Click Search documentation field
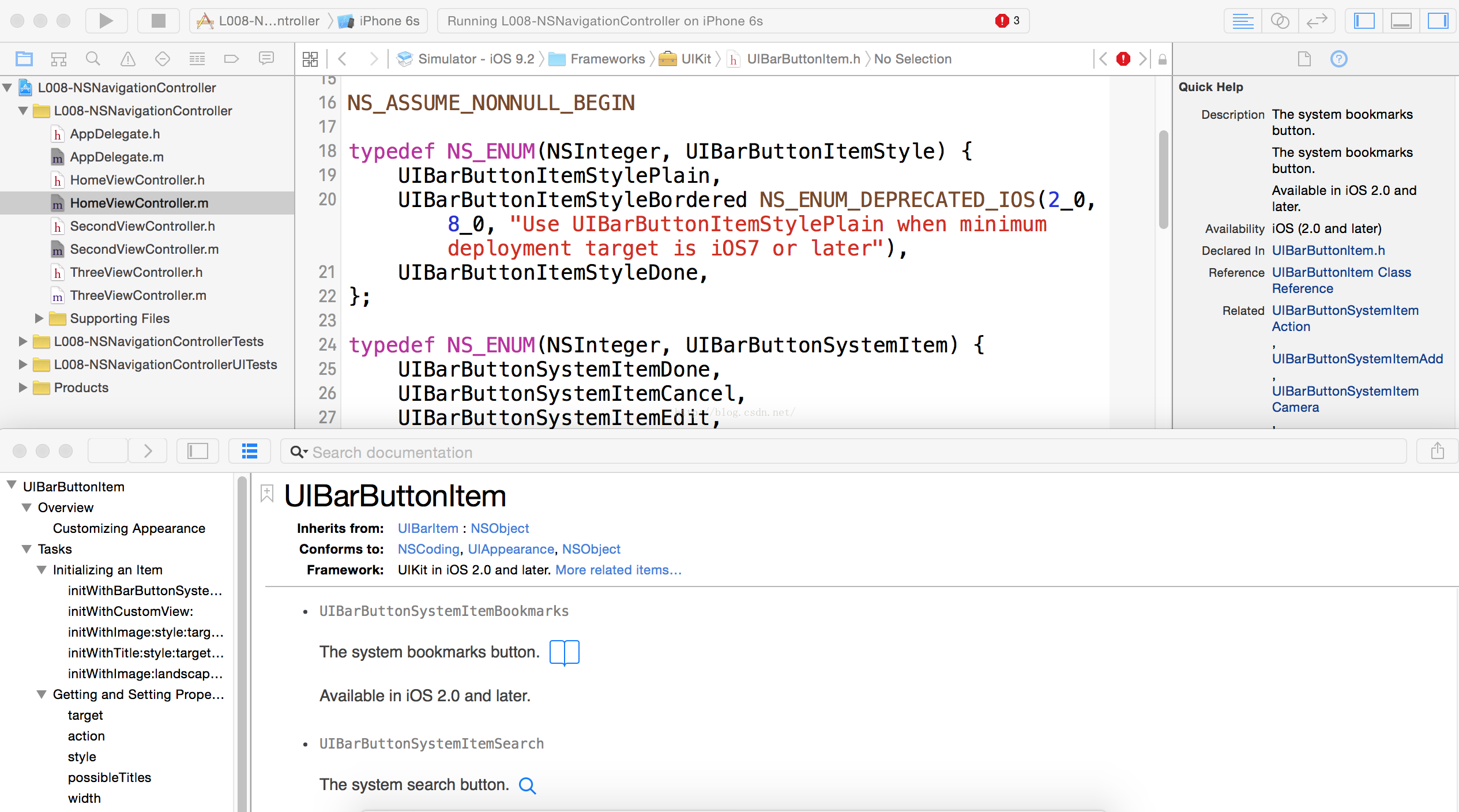 pos(843,452)
